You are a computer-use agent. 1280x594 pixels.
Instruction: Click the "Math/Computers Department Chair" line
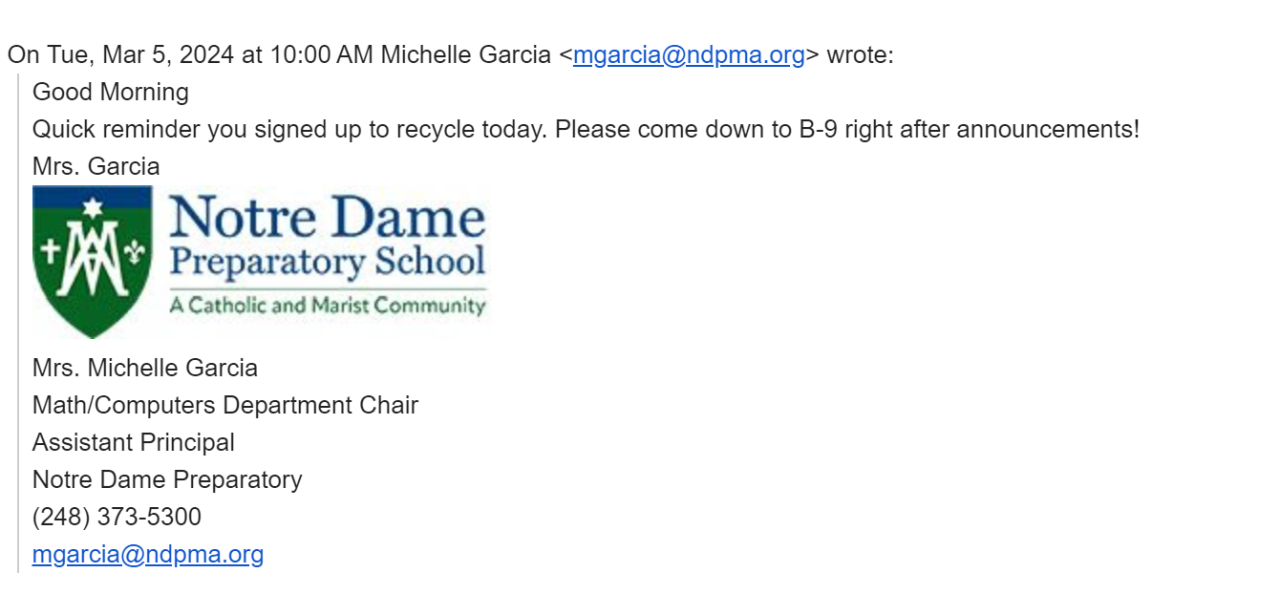225,405
